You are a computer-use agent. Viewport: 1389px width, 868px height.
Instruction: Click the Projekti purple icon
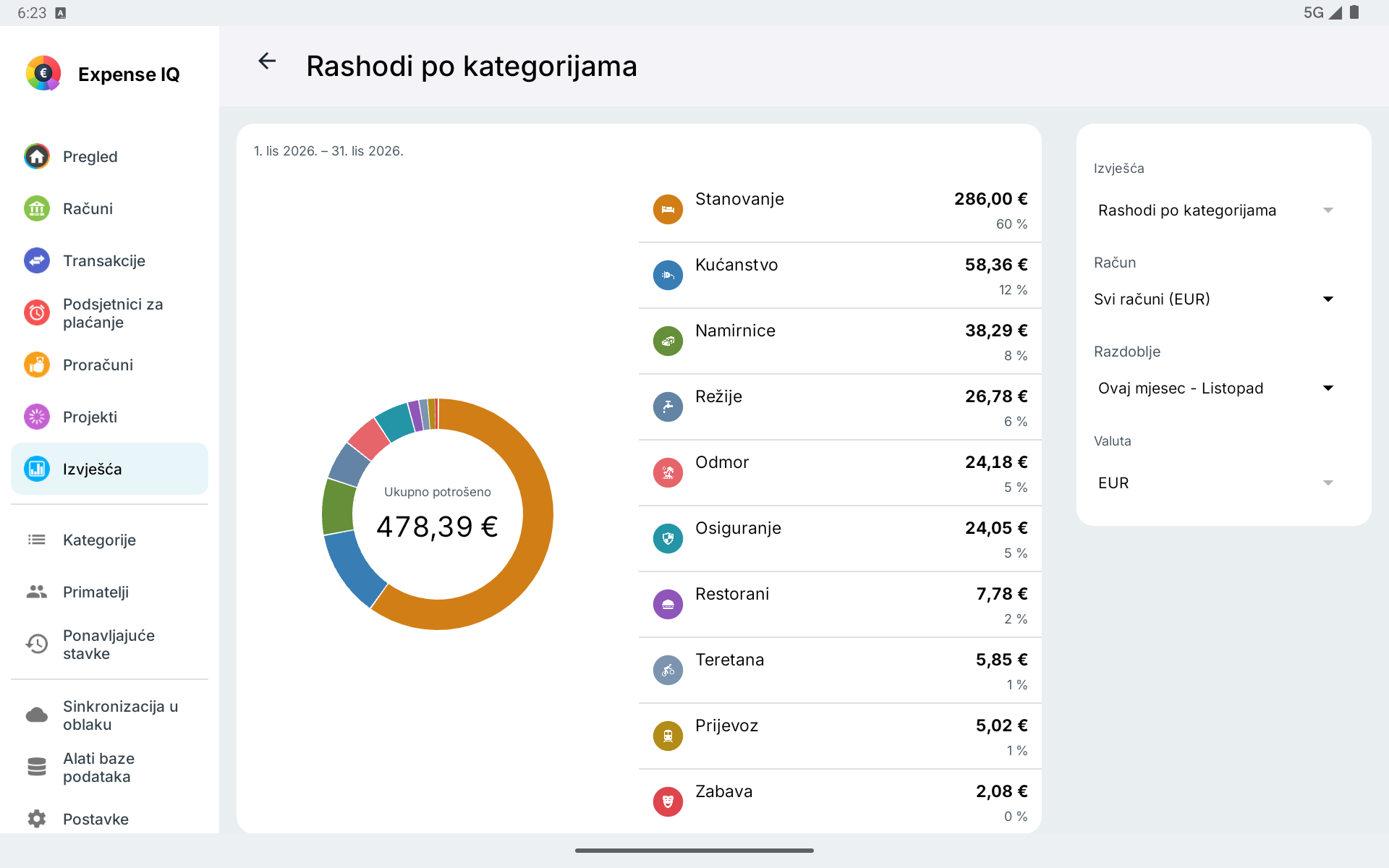tap(37, 417)
